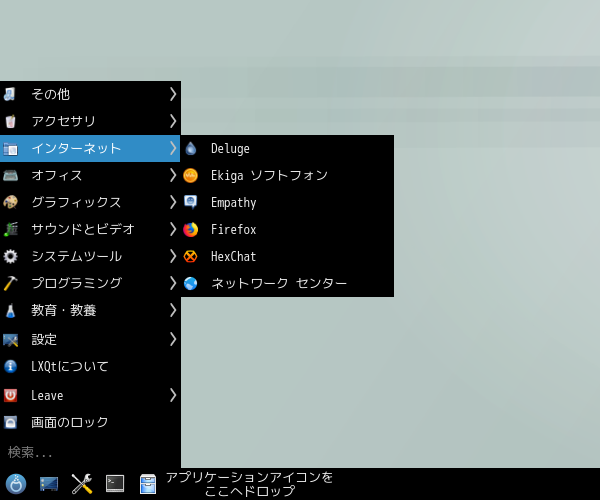Open the network center globe icon
The height and width of the screenshot is (500, 600).
[x=191, y=283]
